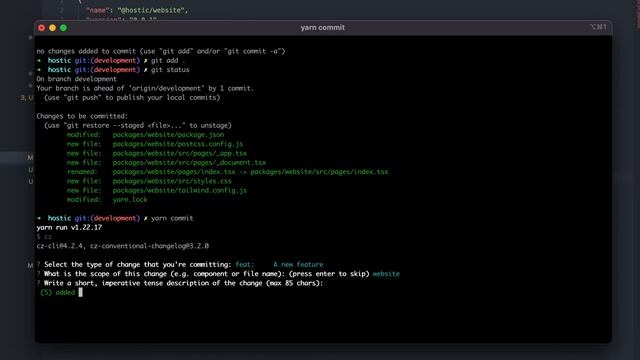Click 'Write a short, imperative tense description' prompt
Screen dimensions: 640x360
183,283
